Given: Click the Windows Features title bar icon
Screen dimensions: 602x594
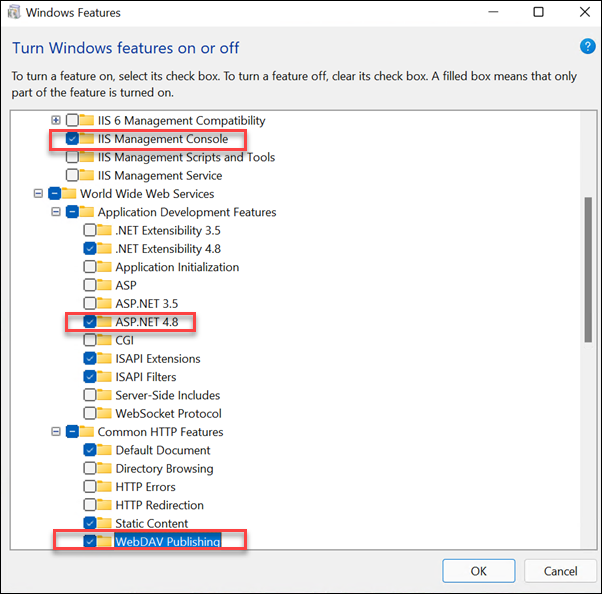Looking at the screenshot, I should point(15,13).
